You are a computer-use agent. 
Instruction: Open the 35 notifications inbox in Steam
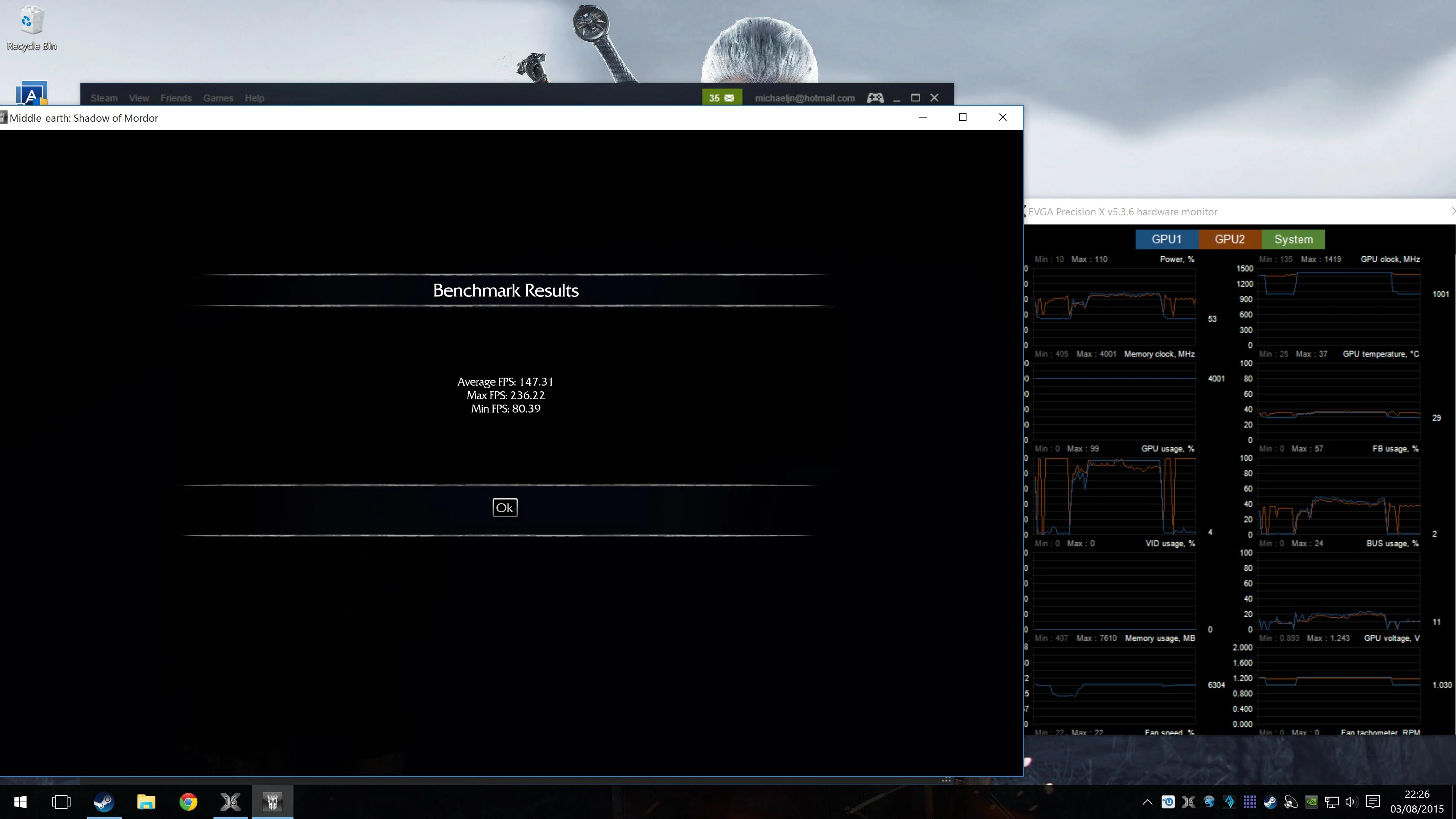721,98
